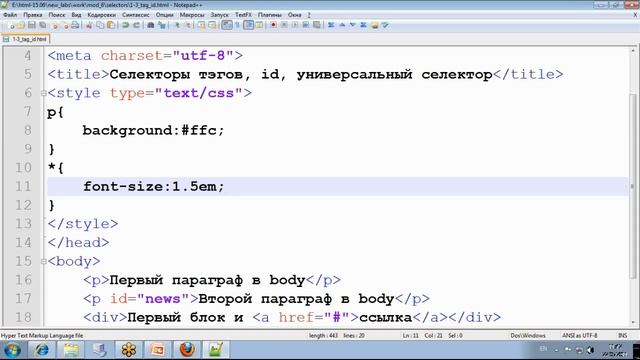Open the Кодировки menu
This screenshot has height=360, width=640.
click(101, 15)
